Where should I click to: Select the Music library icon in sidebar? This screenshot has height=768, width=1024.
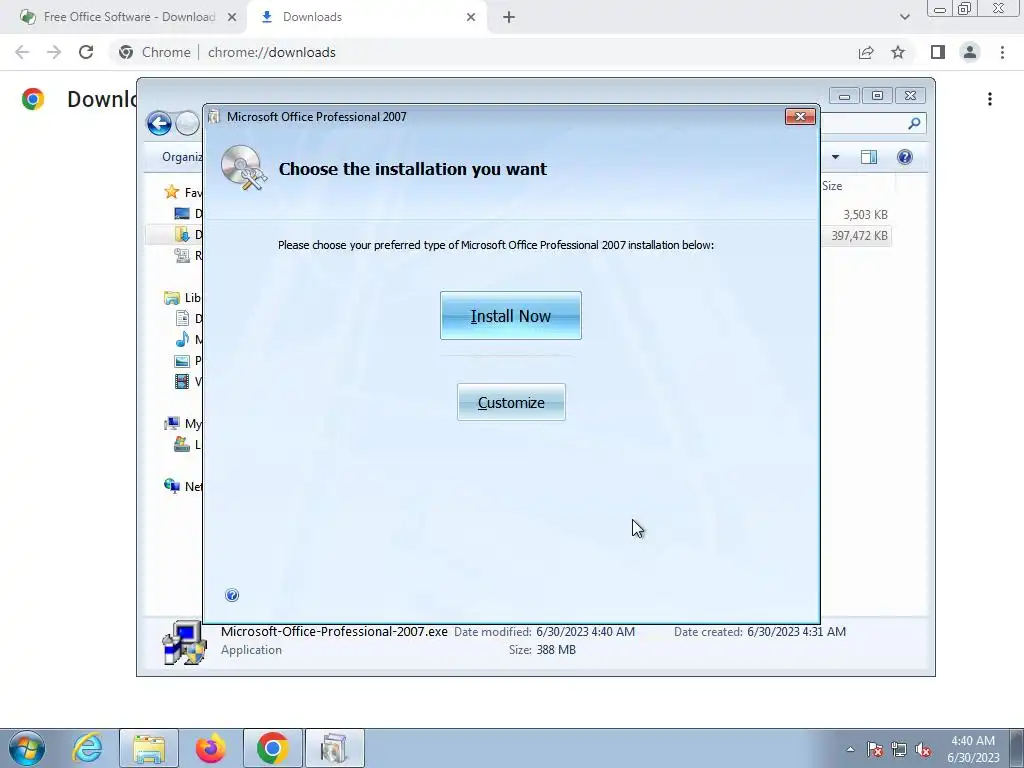coord(182,340)
